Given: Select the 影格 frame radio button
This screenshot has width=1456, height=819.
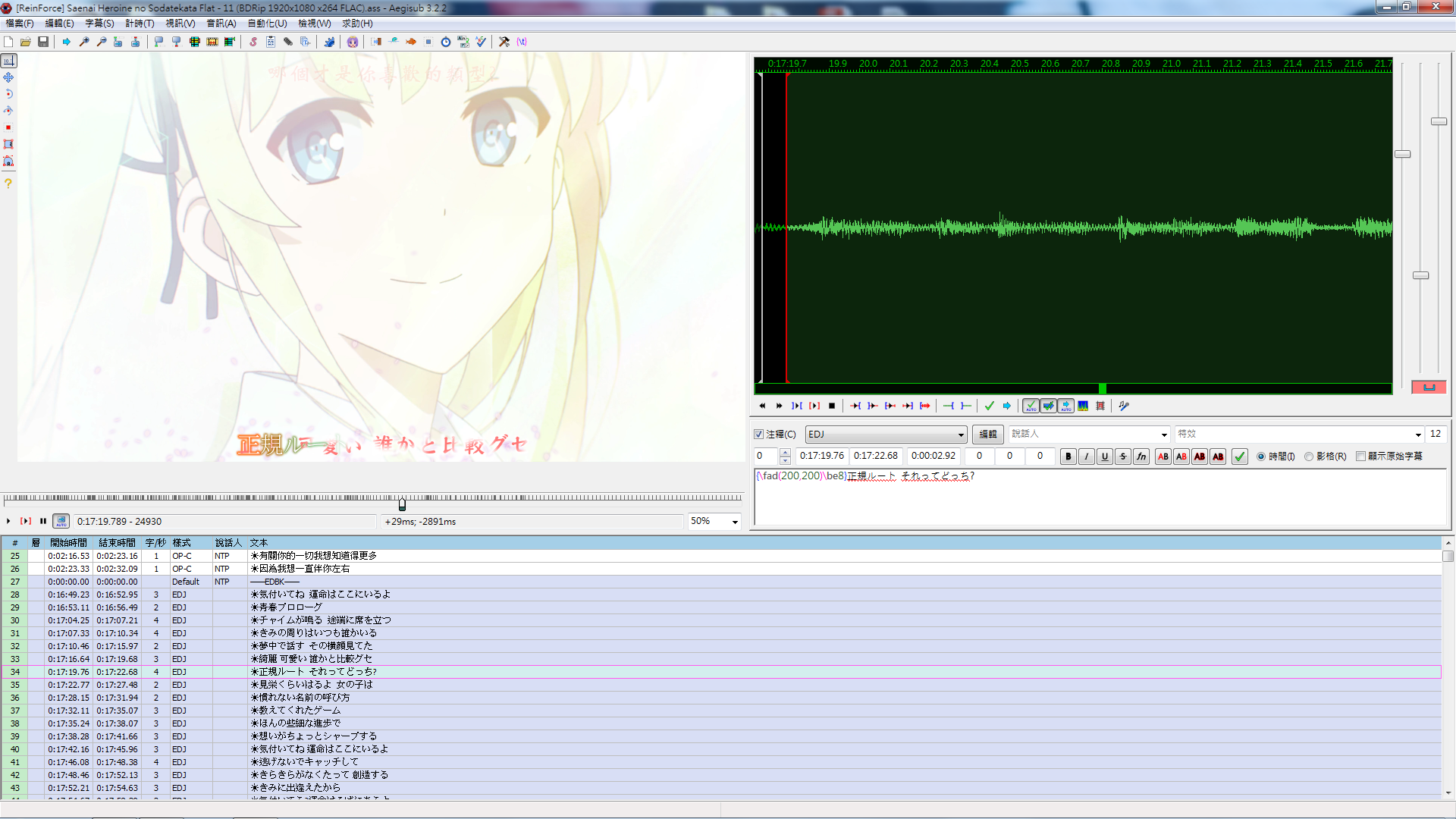Looking at the screenshot, I should point(1309,457).
